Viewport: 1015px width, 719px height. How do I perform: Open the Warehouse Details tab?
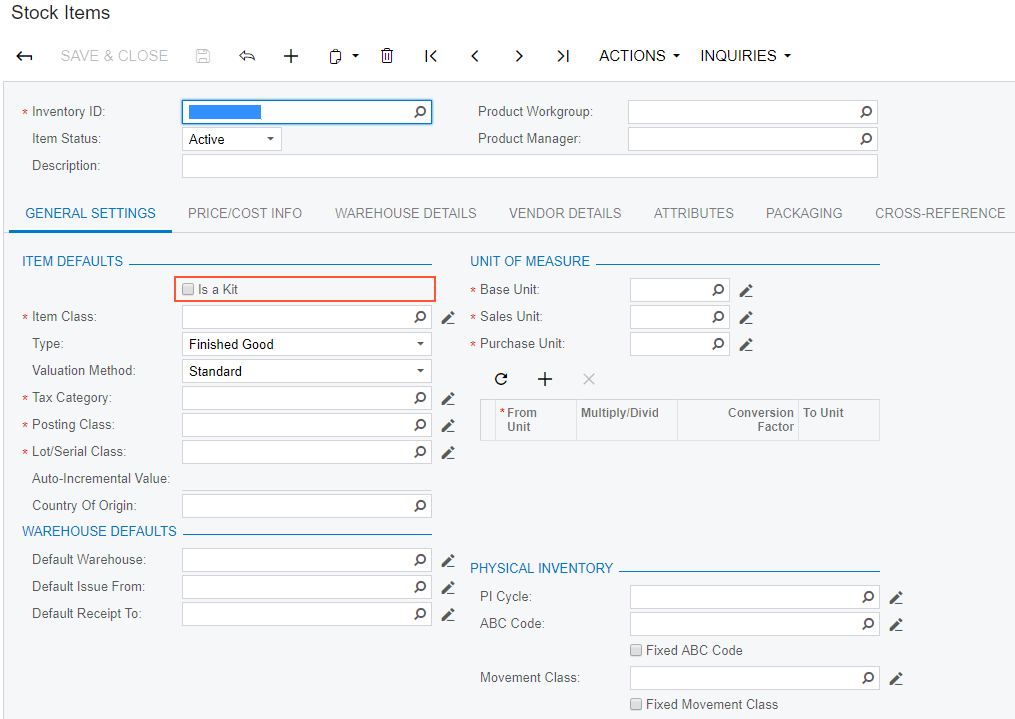coord(405,213)
